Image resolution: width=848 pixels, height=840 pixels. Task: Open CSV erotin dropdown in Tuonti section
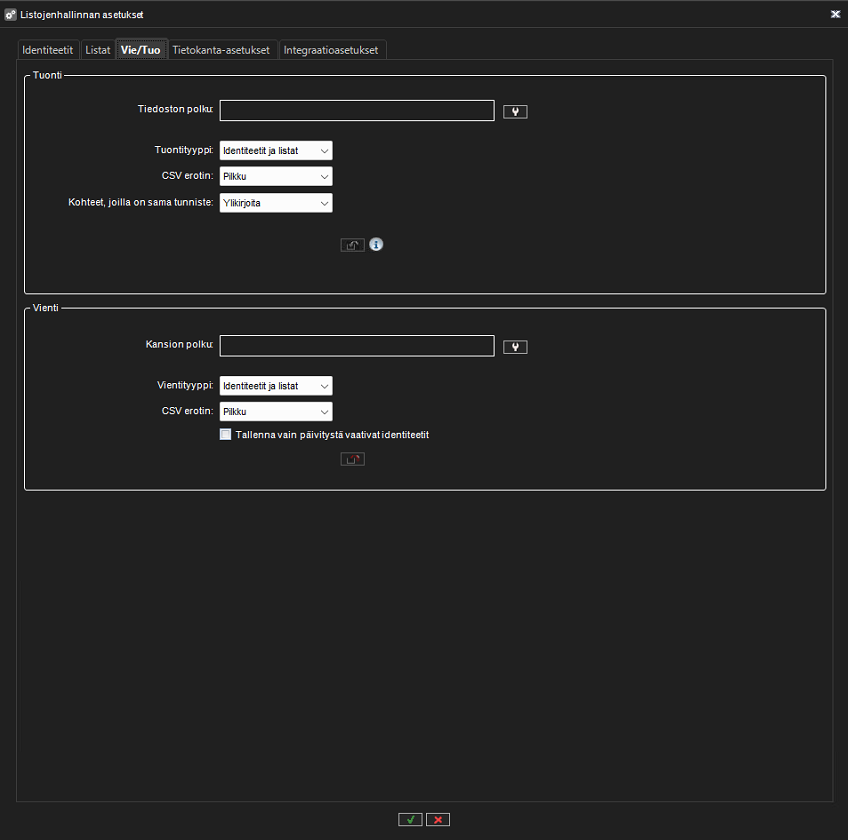click(x=276, y=176)
